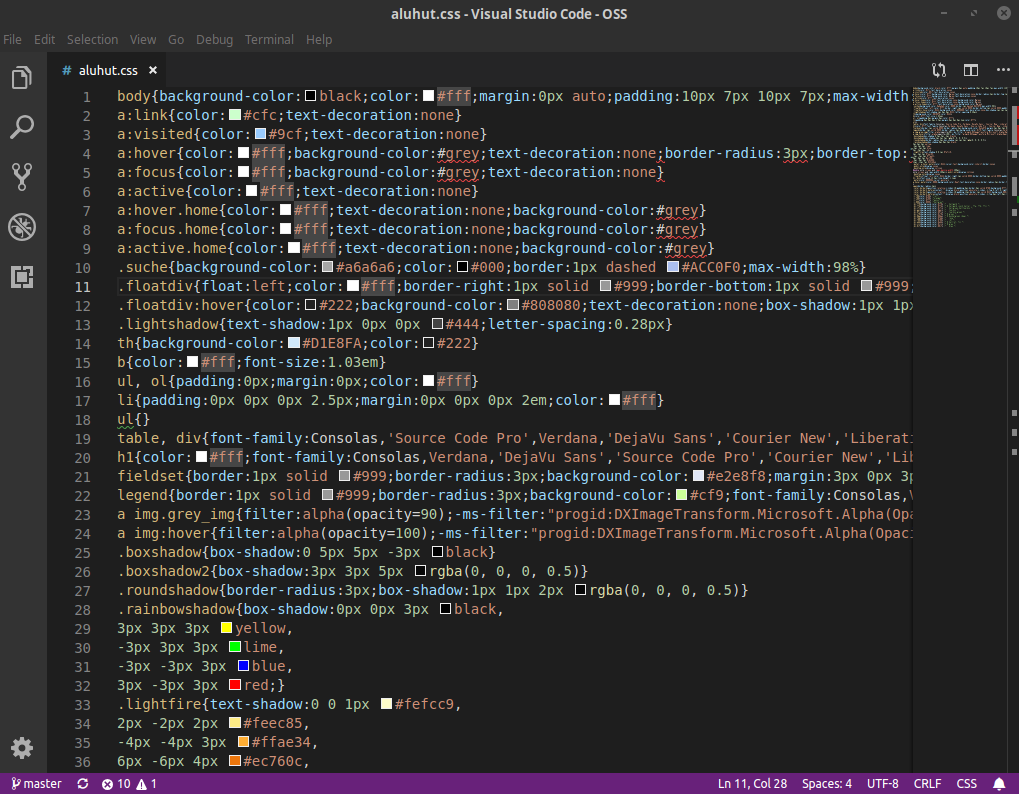Click the yellow color swatch on line 29
The width and height of the screenshot is (1019, 794).
click(x=225, y=628)
